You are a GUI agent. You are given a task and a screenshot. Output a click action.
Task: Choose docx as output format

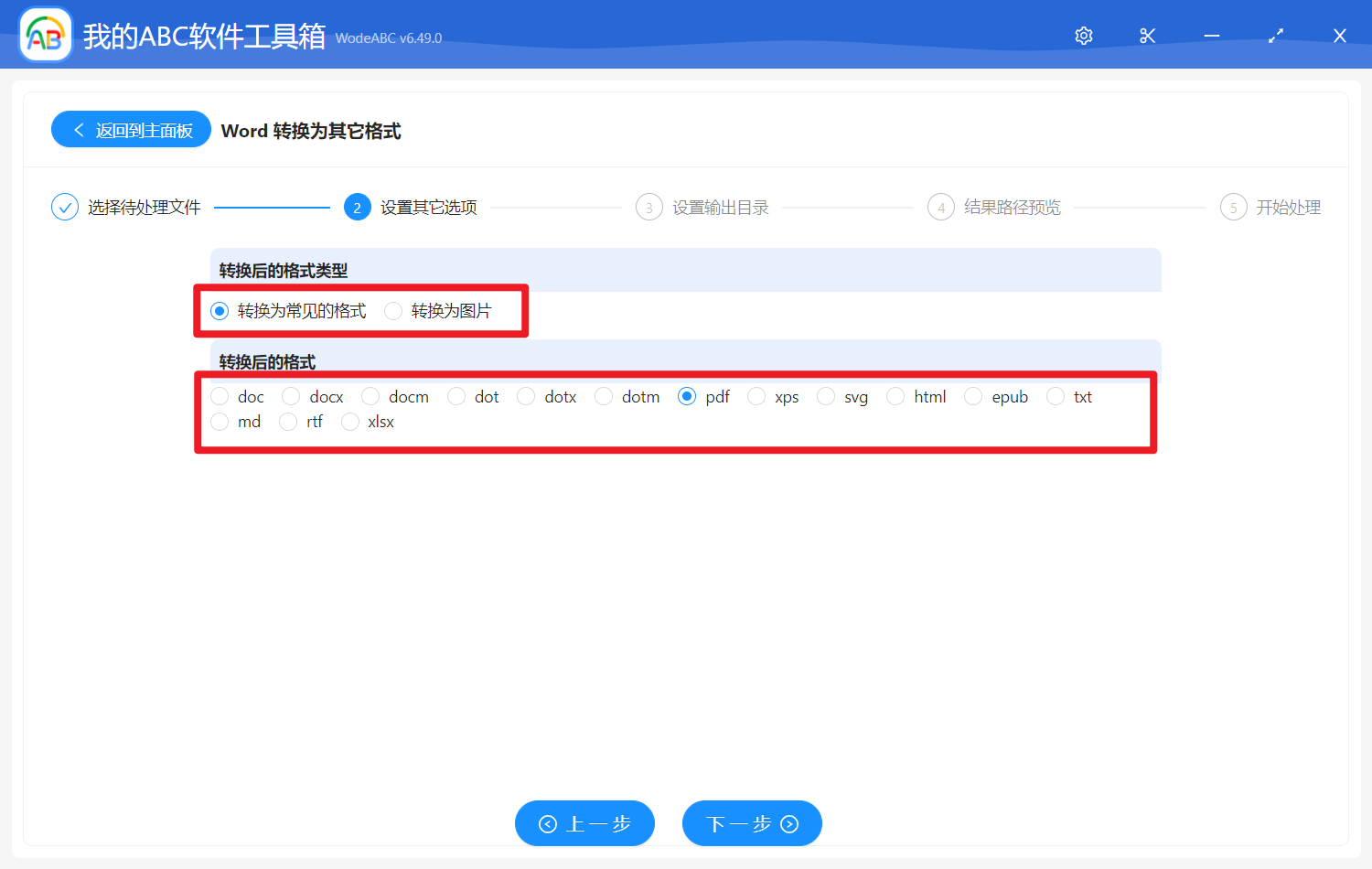coord(291,396)
